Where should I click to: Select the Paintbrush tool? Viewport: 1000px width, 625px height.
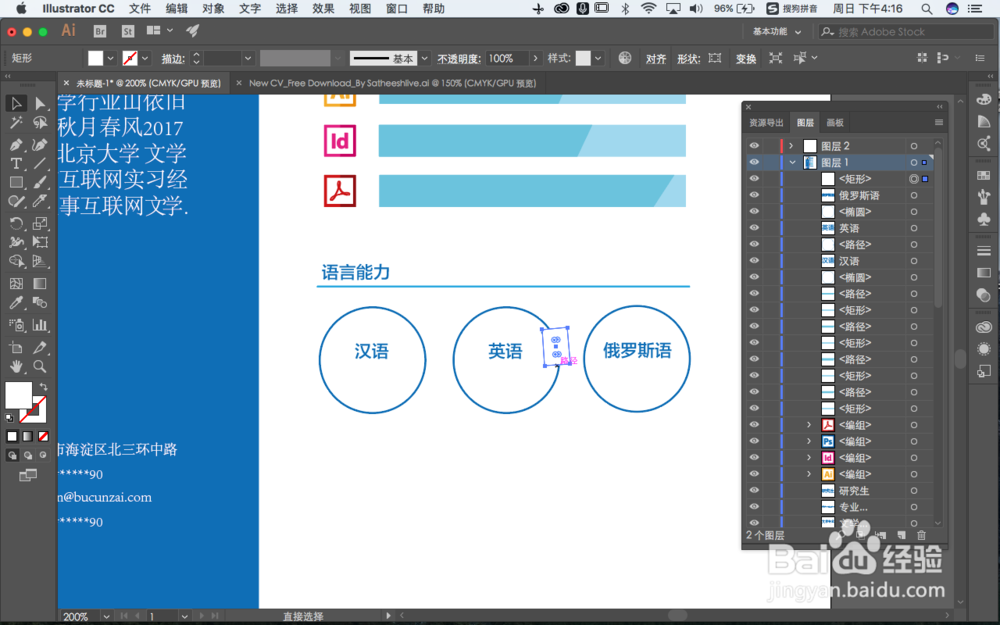pyautogui.click(x=40, y=182)
